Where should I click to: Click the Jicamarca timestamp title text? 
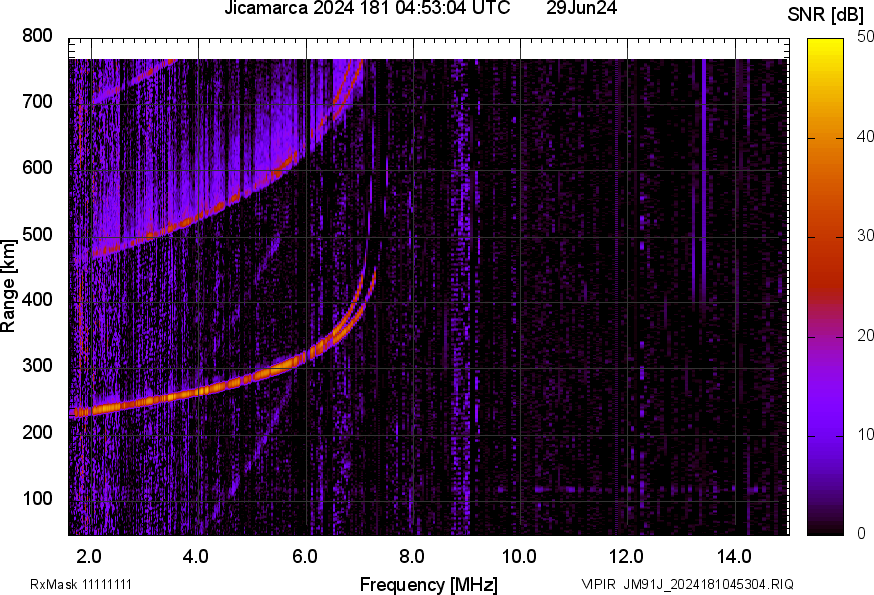pyautogui.click(x=373, y=8)
